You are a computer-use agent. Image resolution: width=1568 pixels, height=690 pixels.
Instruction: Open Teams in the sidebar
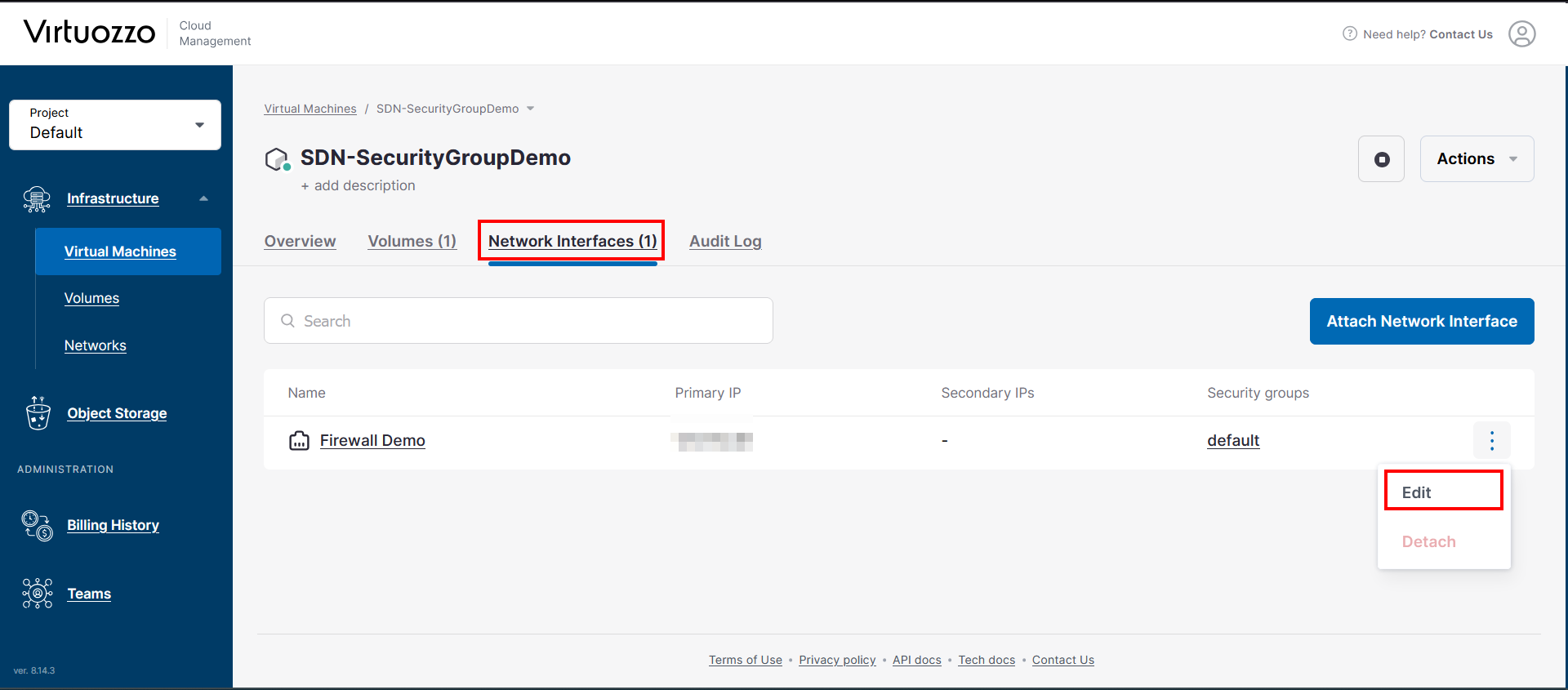coord(89,594)
